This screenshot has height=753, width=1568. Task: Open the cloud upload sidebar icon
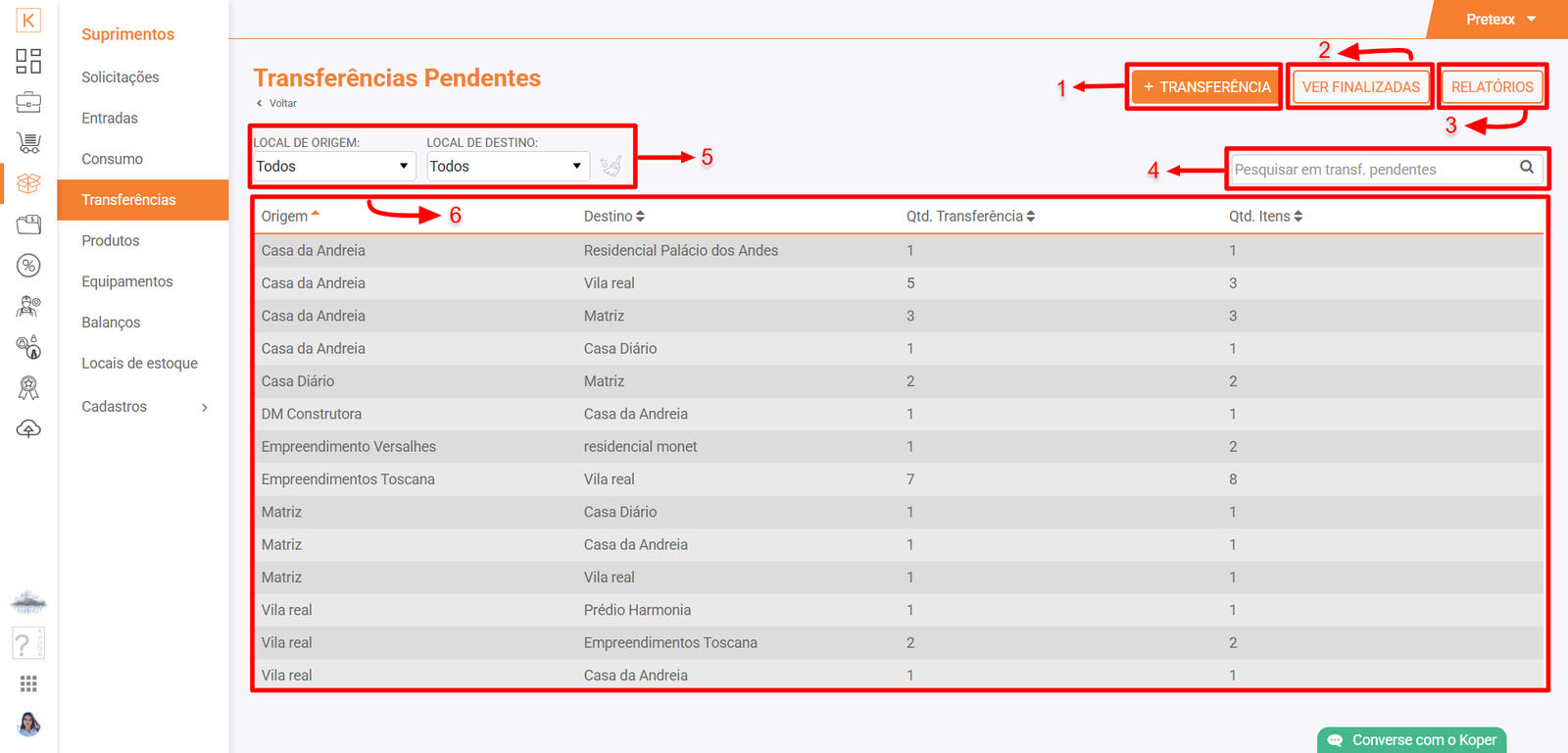tap(28, 429)
